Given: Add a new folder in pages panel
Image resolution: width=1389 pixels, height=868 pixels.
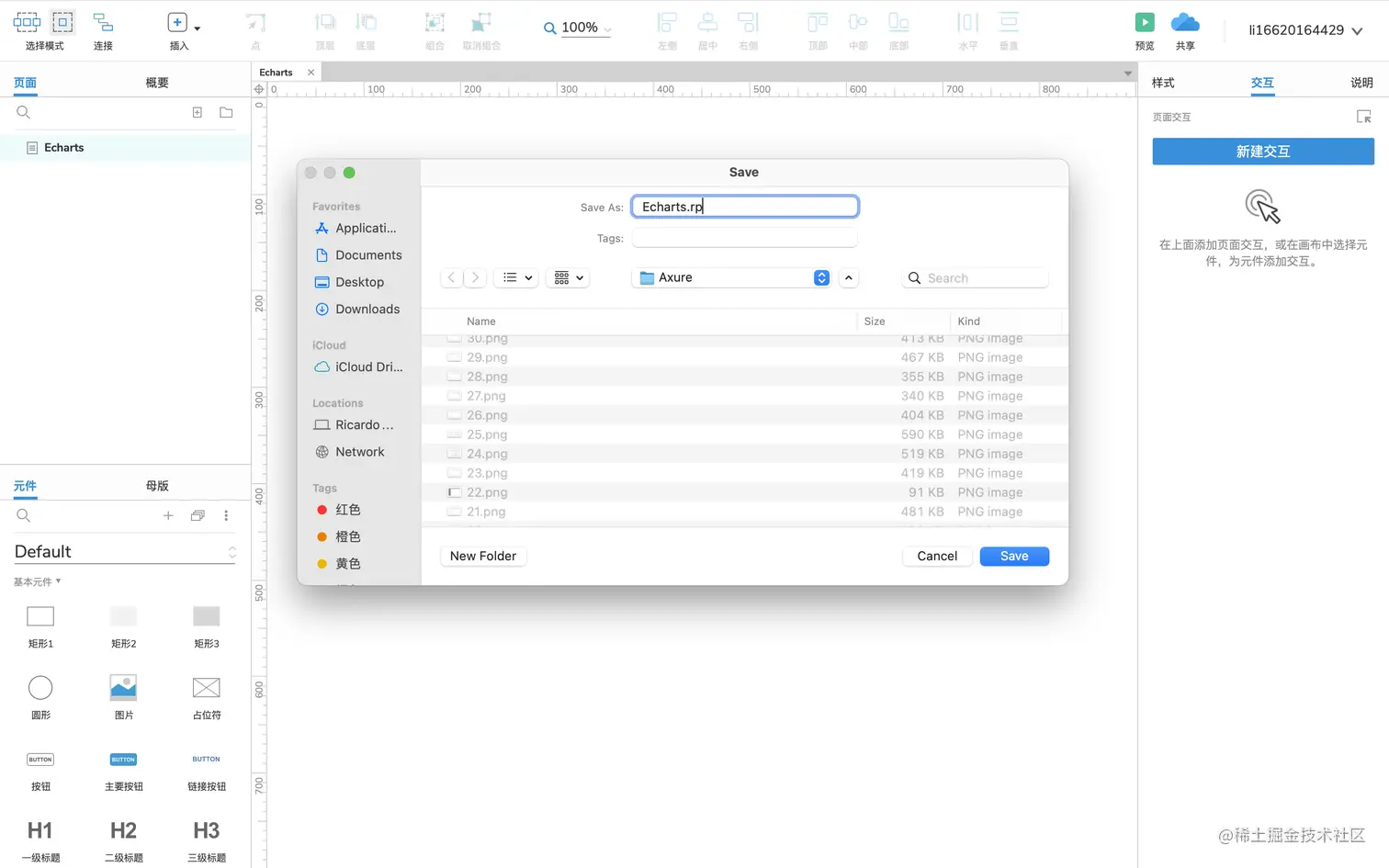Looking at the screenshot, I should 226,112.
